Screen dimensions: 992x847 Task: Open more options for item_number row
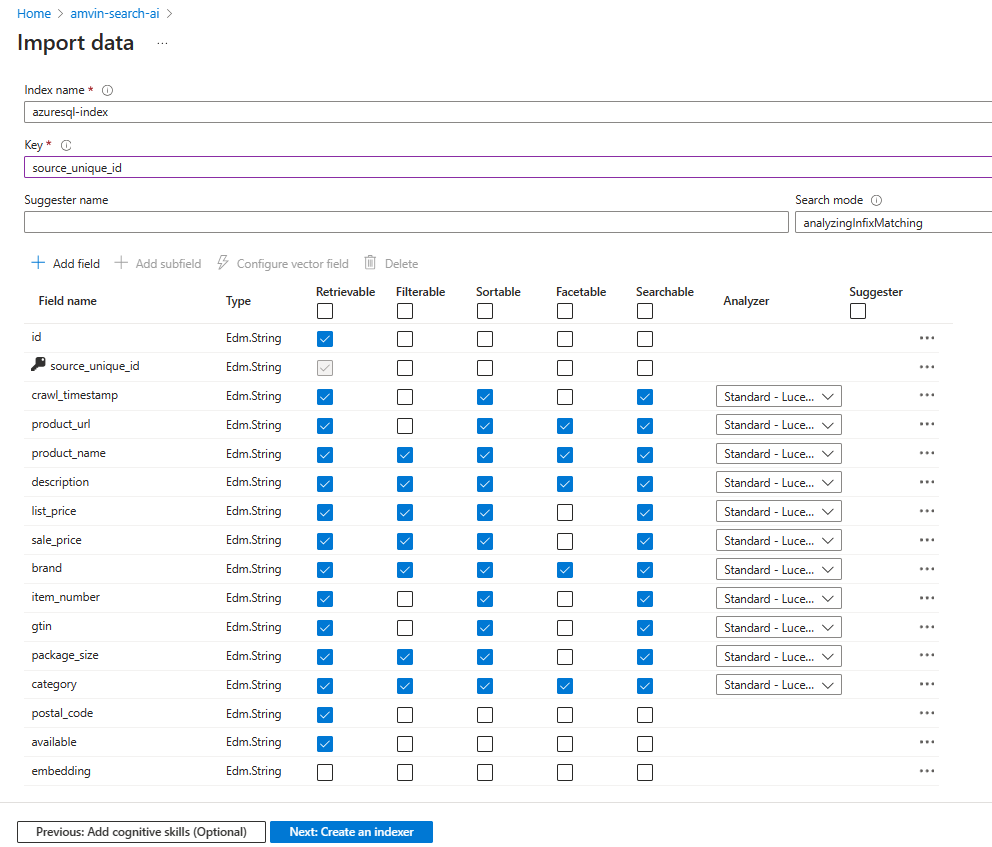pyautogui.click(x=927, y=598)
